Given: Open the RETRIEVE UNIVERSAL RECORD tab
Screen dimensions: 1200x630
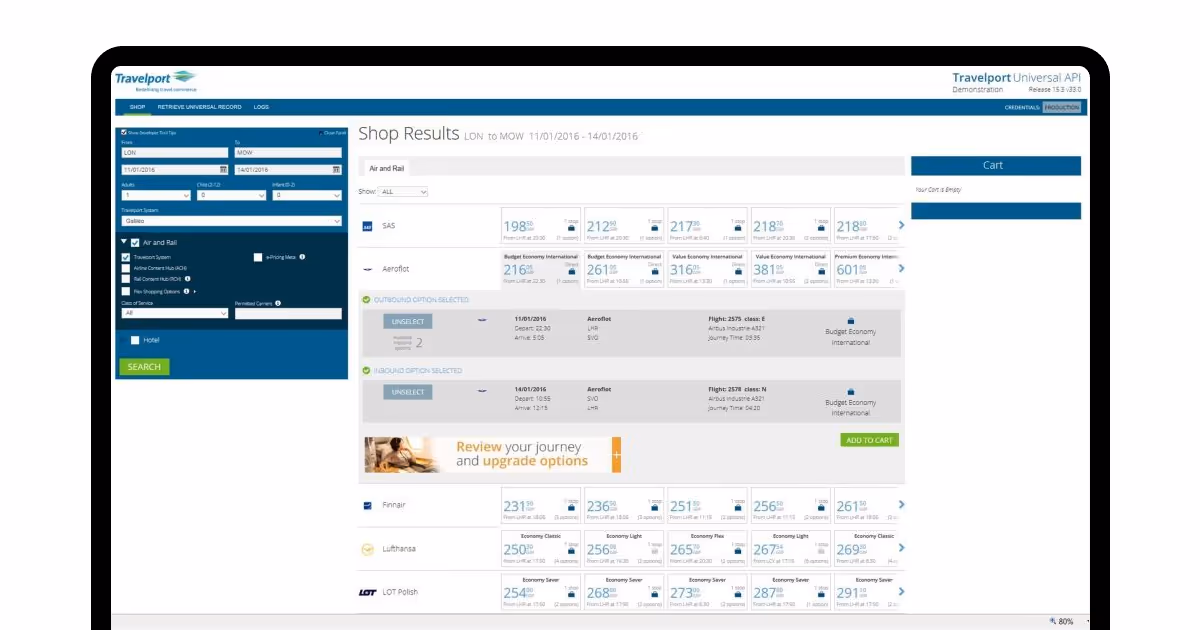Looking at the screenshot, I should (x=199, y=107).
